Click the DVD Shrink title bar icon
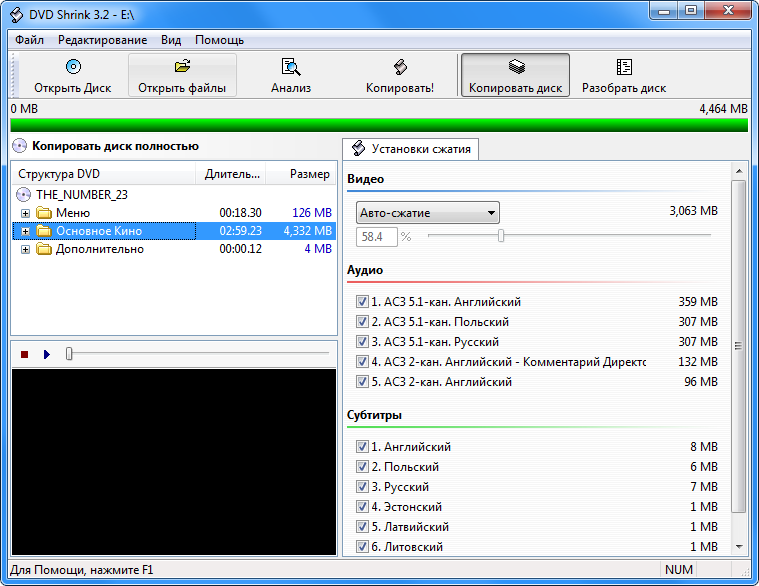Image resolution: width=759 pixels, height=586 pixels. click(x=16, y=15)
